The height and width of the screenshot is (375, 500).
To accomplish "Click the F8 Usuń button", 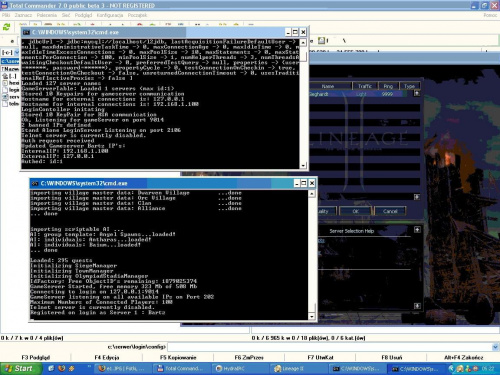I will pyautogui.click(x=392, y=357).
